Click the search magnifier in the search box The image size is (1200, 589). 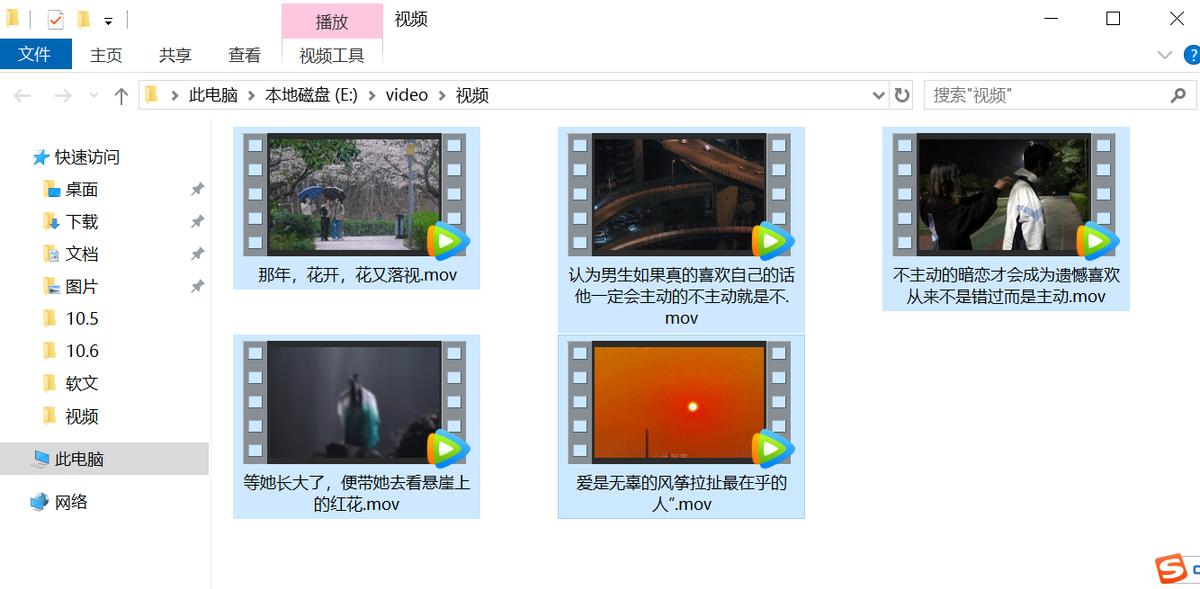(x=1178, y=95)
